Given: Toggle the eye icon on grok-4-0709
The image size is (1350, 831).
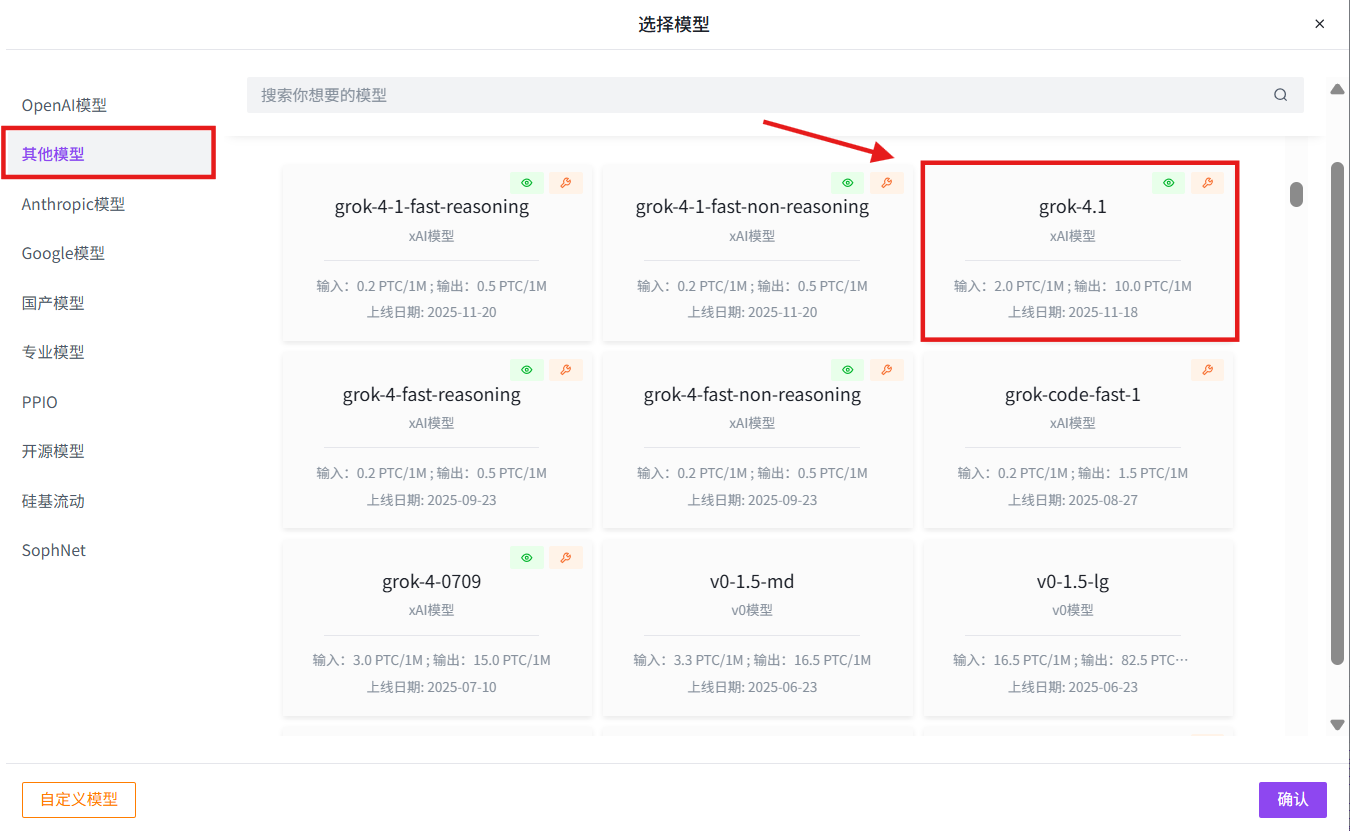Looking at the screenshot, I should (x=527, y=557).
